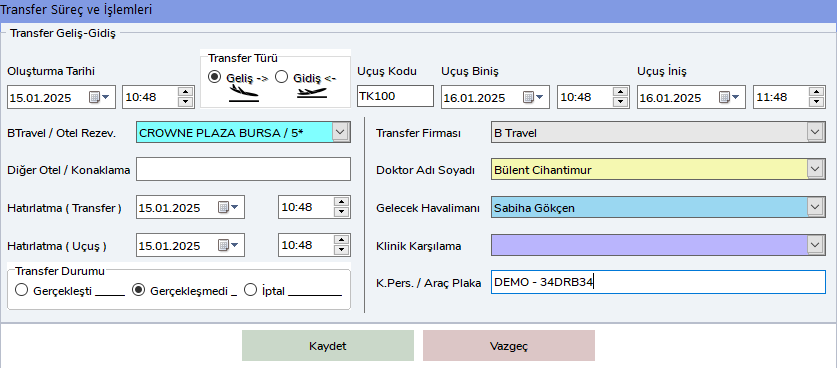The height and width of the screenshot is (368, 837).
Task: Expand the BTravel / Otel Rezev. dropdown
Action: click(x=341, y=132)
